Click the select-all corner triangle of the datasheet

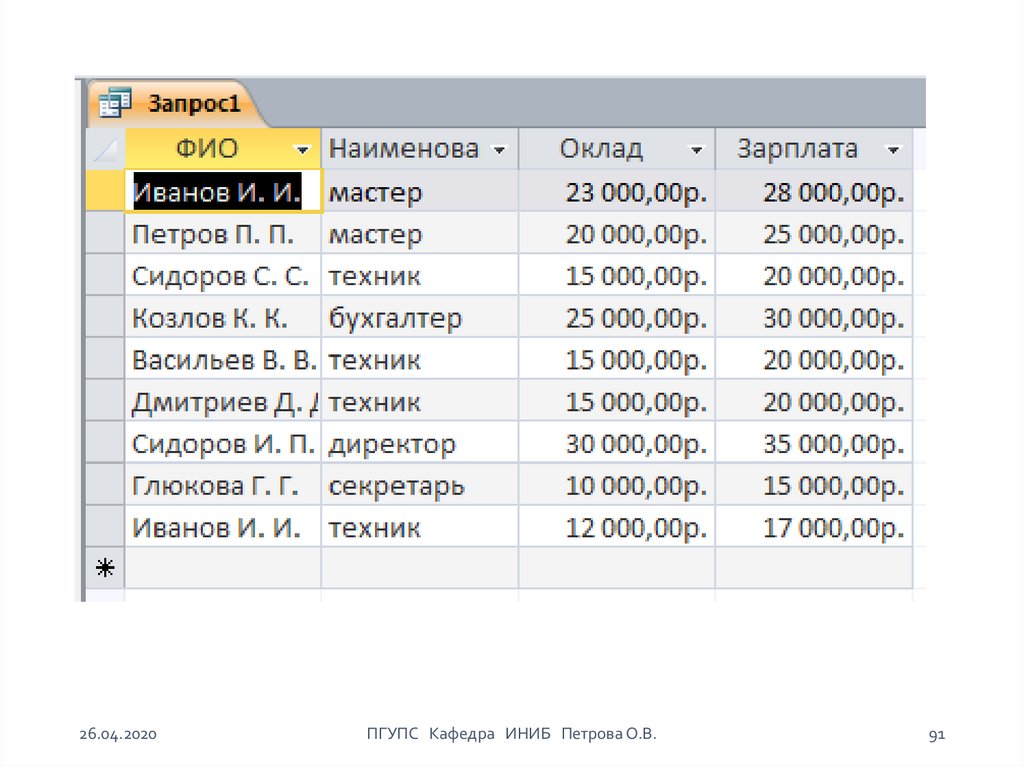click(x=106, y=150)
